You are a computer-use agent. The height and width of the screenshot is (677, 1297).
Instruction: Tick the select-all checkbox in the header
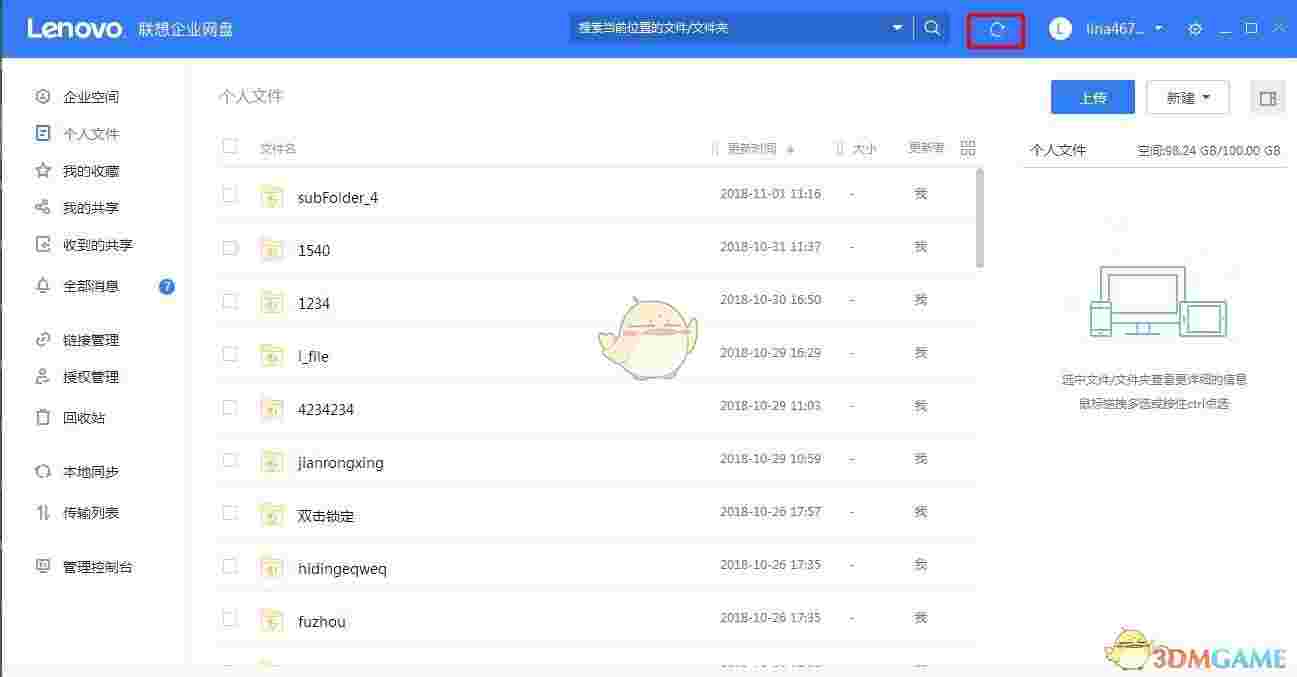coord(230,146)
